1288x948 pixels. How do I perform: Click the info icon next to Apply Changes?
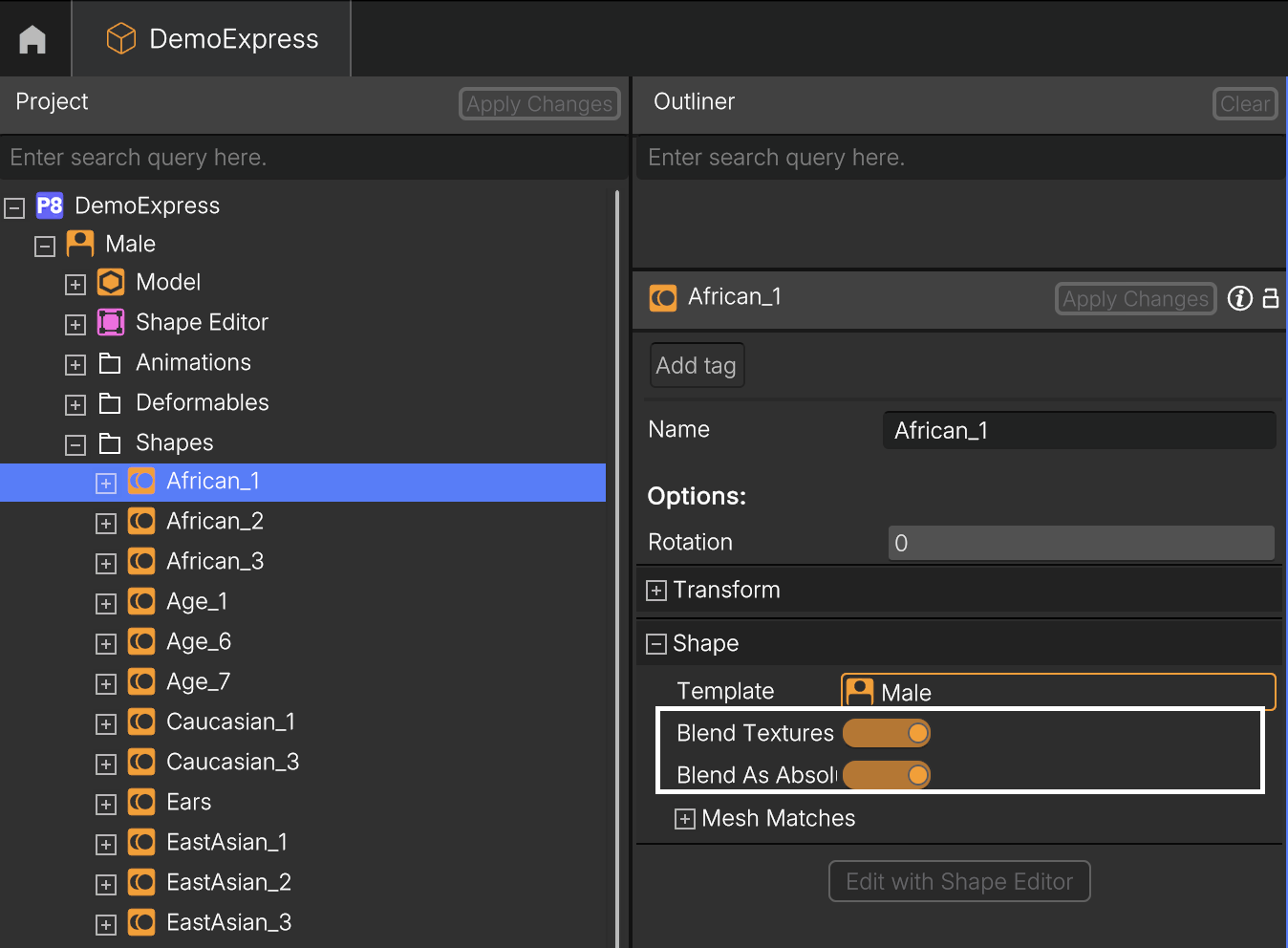click(1239, 298)
